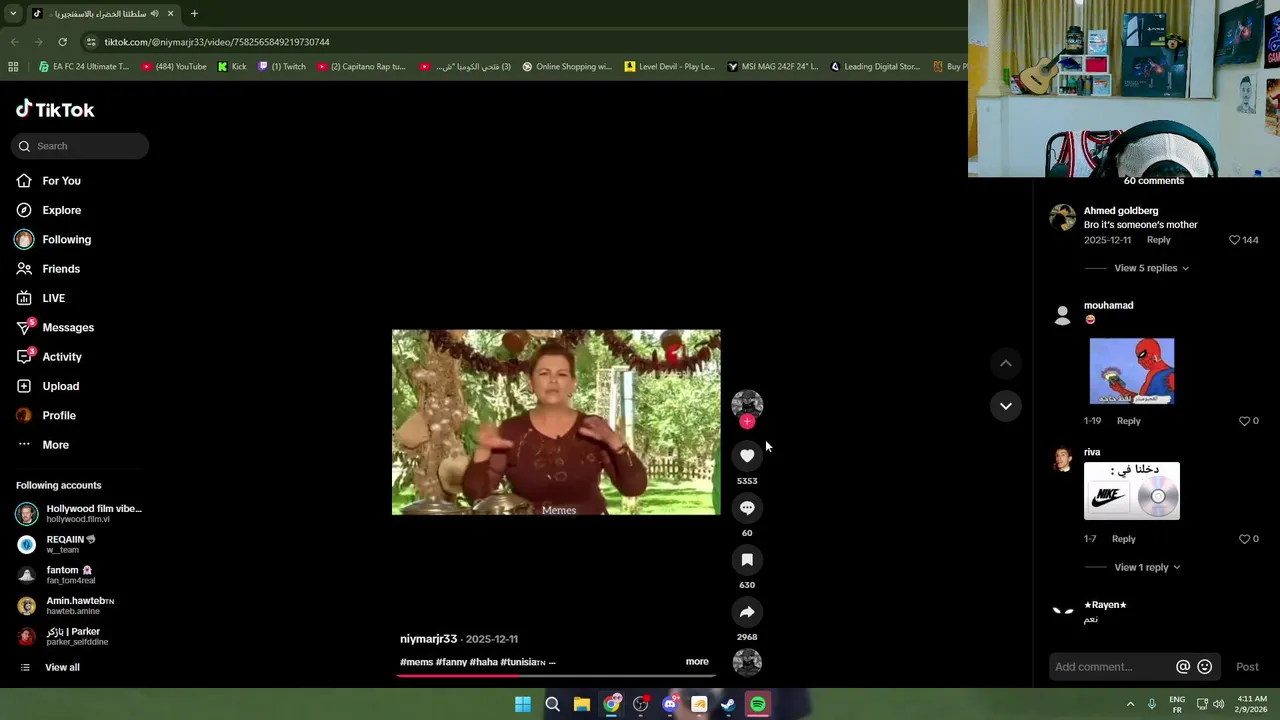Post the comment

point(1247,667)
